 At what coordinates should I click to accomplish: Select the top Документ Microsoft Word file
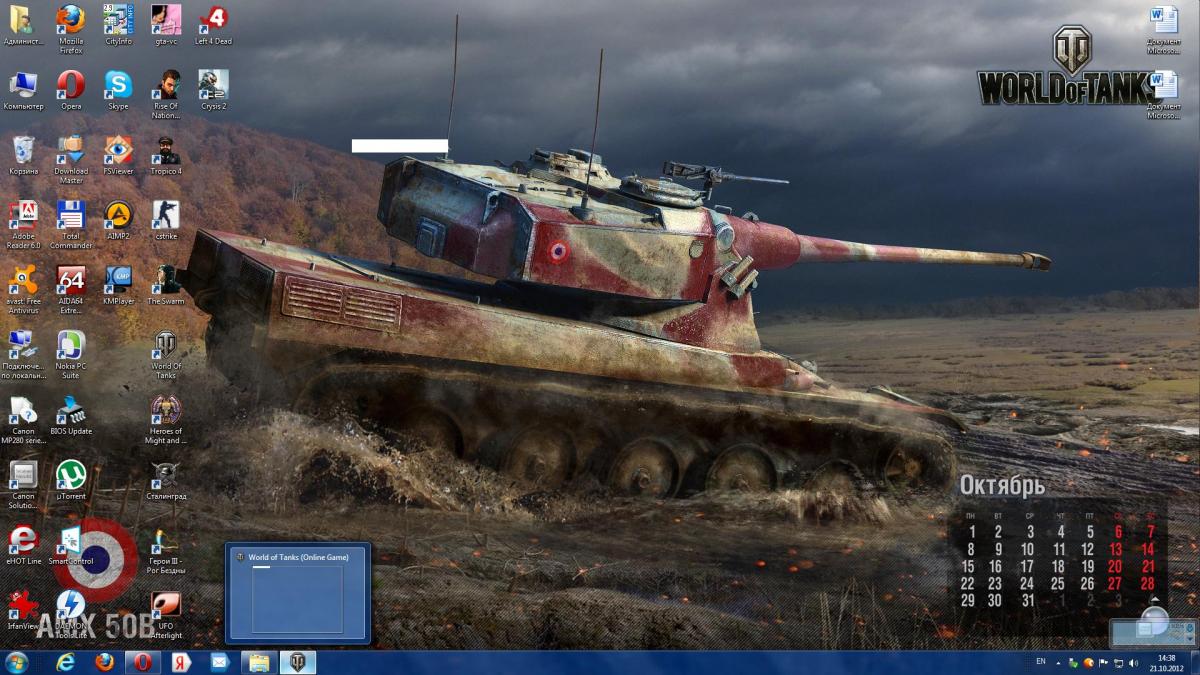tap(1164, 29)
